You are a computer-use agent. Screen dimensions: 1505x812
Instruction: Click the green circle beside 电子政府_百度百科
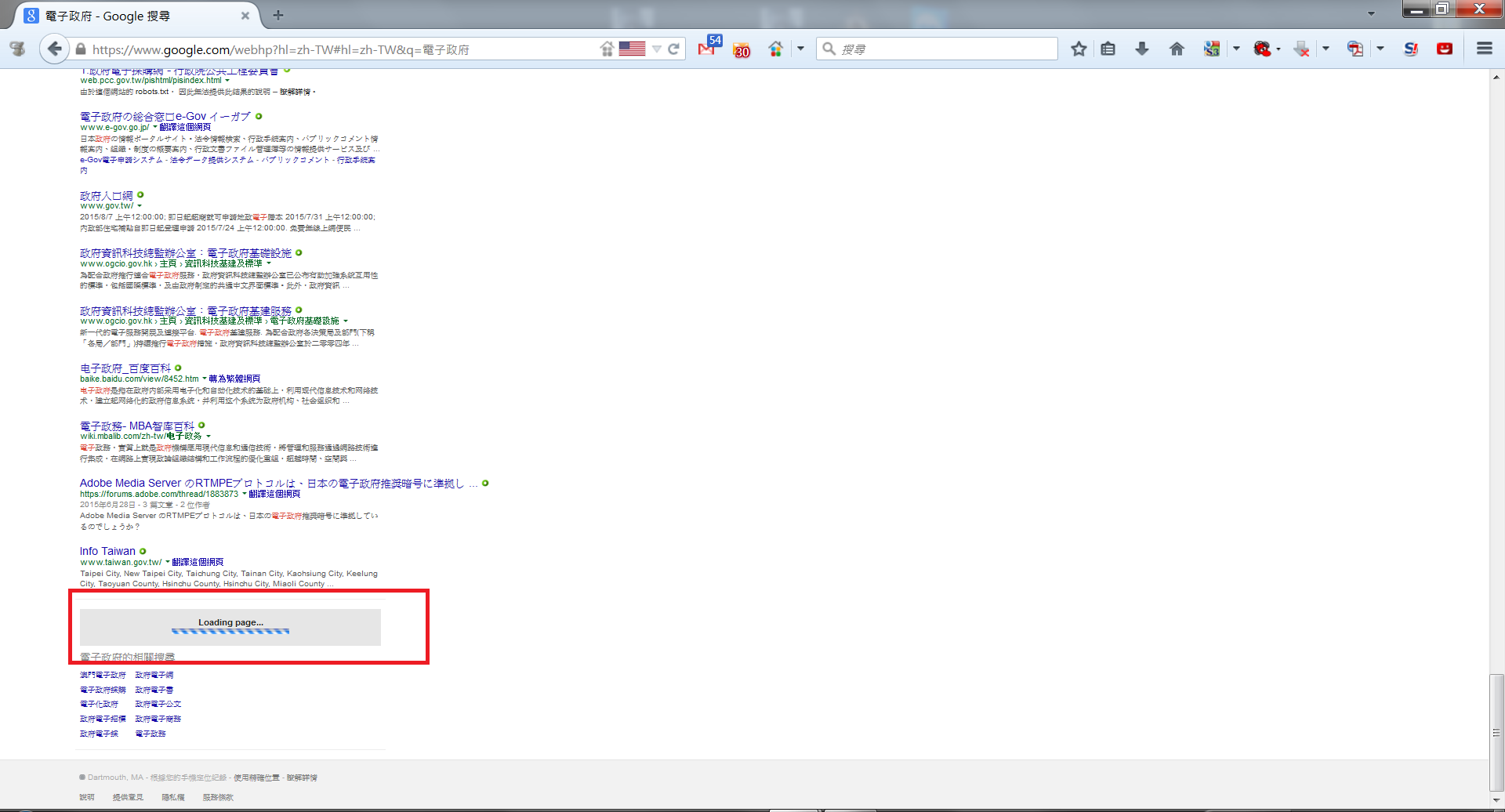pos(178,368)
